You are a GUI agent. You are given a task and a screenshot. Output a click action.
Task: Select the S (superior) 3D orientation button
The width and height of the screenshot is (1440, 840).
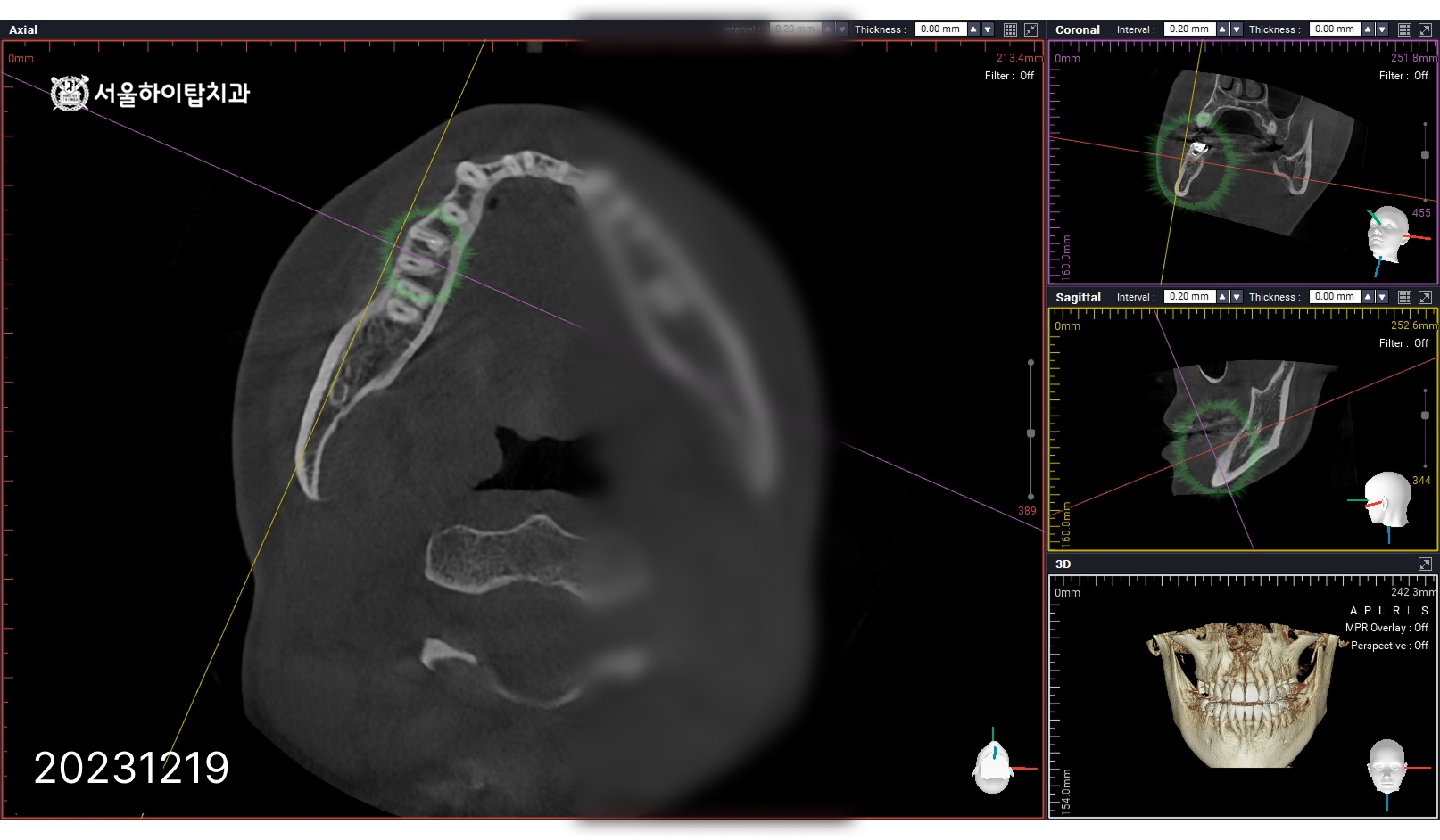(1425, 611)
